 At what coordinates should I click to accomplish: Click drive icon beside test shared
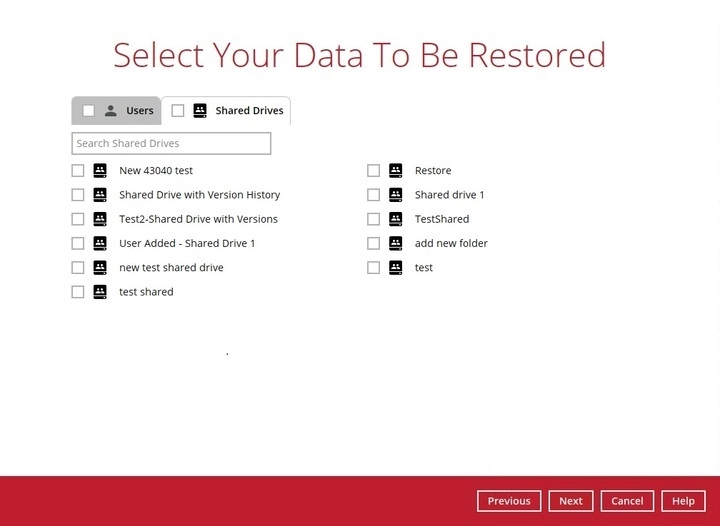(x=100, y=292)
